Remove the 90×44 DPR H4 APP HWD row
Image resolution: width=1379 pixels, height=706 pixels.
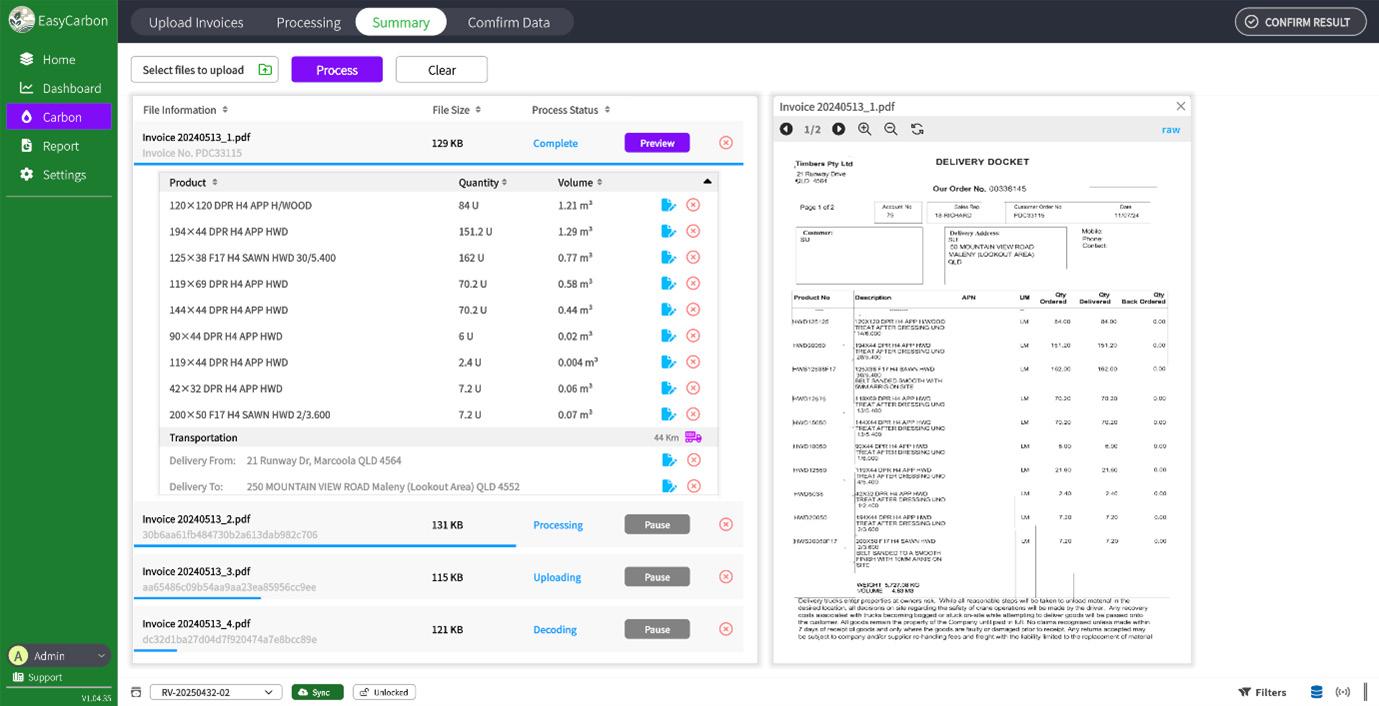coord(693,336)
